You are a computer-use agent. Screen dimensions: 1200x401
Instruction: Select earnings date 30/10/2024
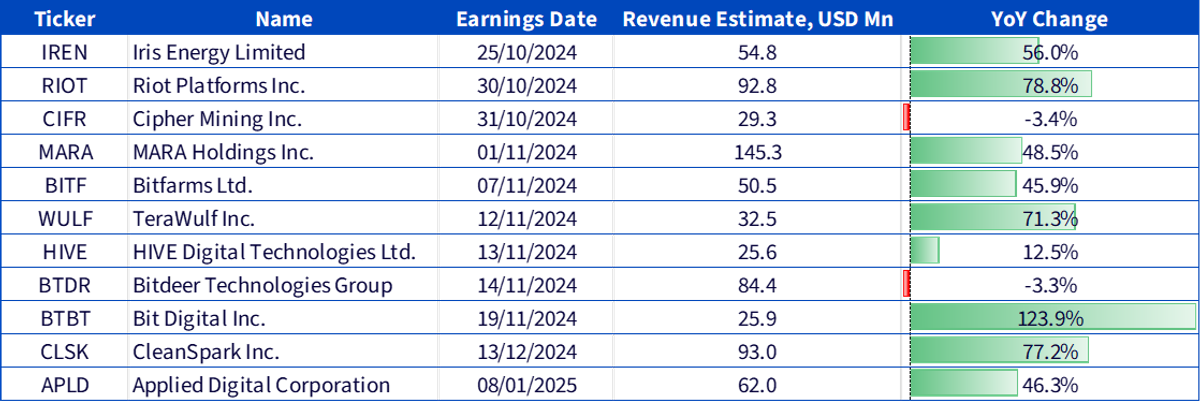526,85
